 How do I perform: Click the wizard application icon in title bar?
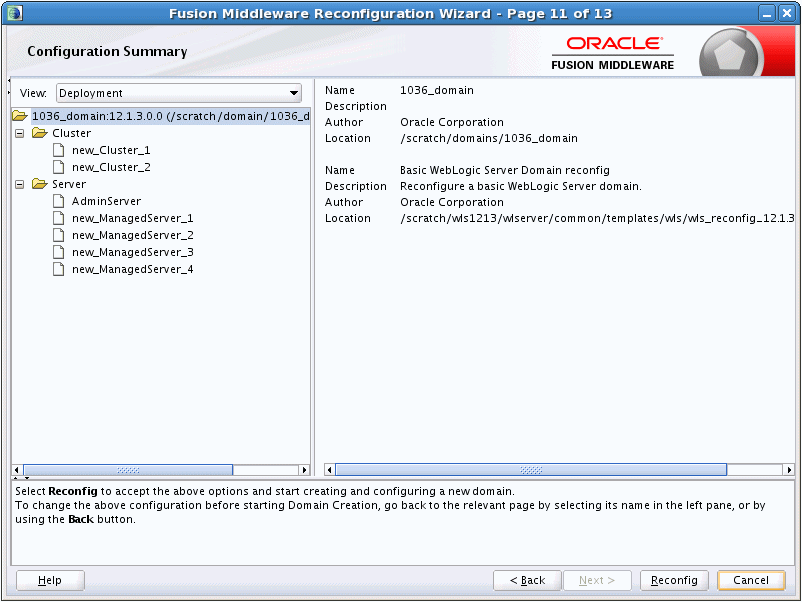tap(14, 13)
